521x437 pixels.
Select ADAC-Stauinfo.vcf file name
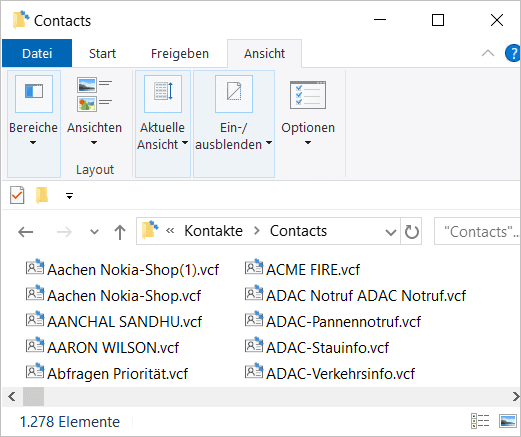pos(327,348)
